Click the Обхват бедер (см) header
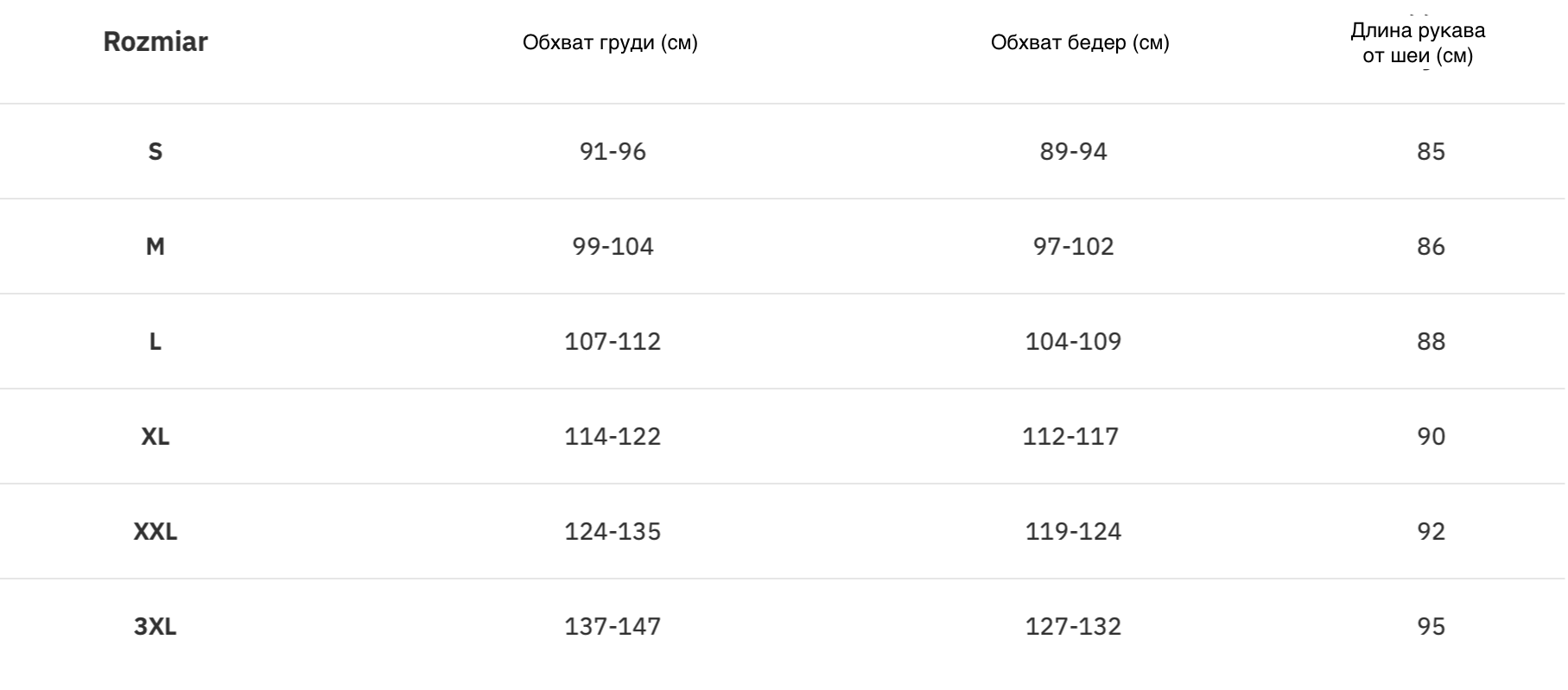This screenshot has height=690, width=1568. coord(1080,42)
